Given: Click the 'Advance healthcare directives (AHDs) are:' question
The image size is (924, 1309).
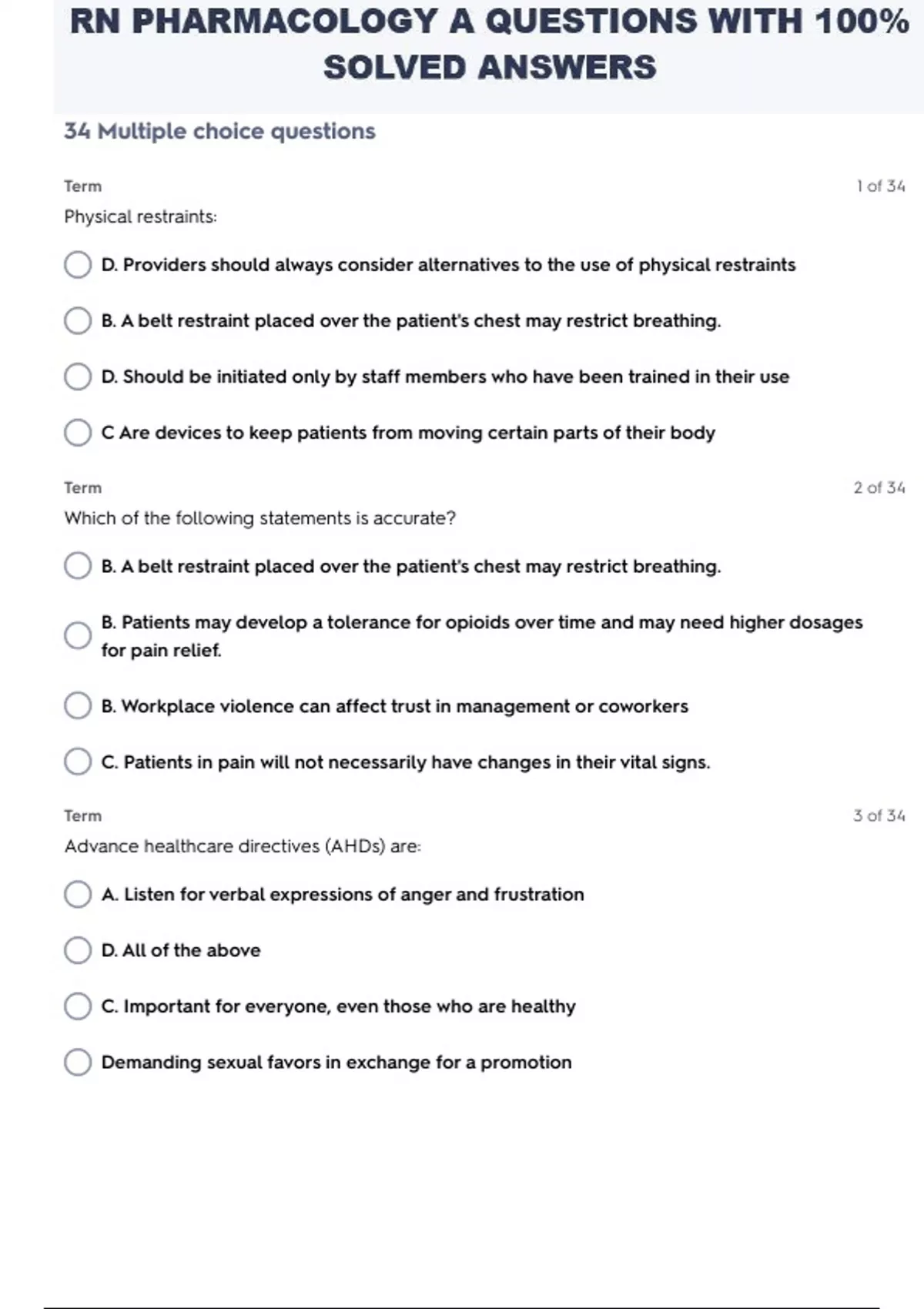Looking at the screenshot, I should coord(243,846).
